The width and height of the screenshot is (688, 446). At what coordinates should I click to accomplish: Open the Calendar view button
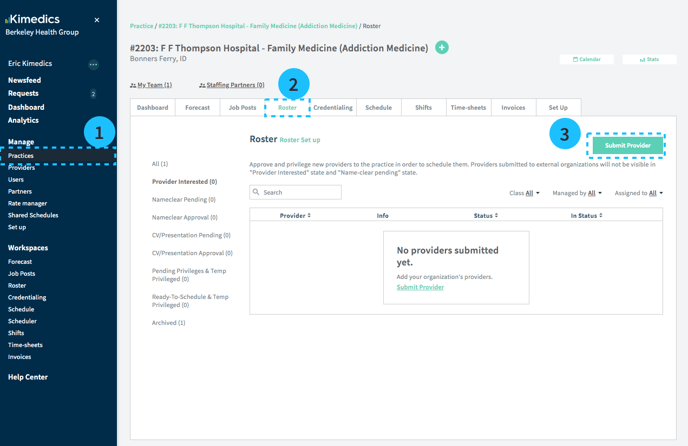[x=587, y=59]
